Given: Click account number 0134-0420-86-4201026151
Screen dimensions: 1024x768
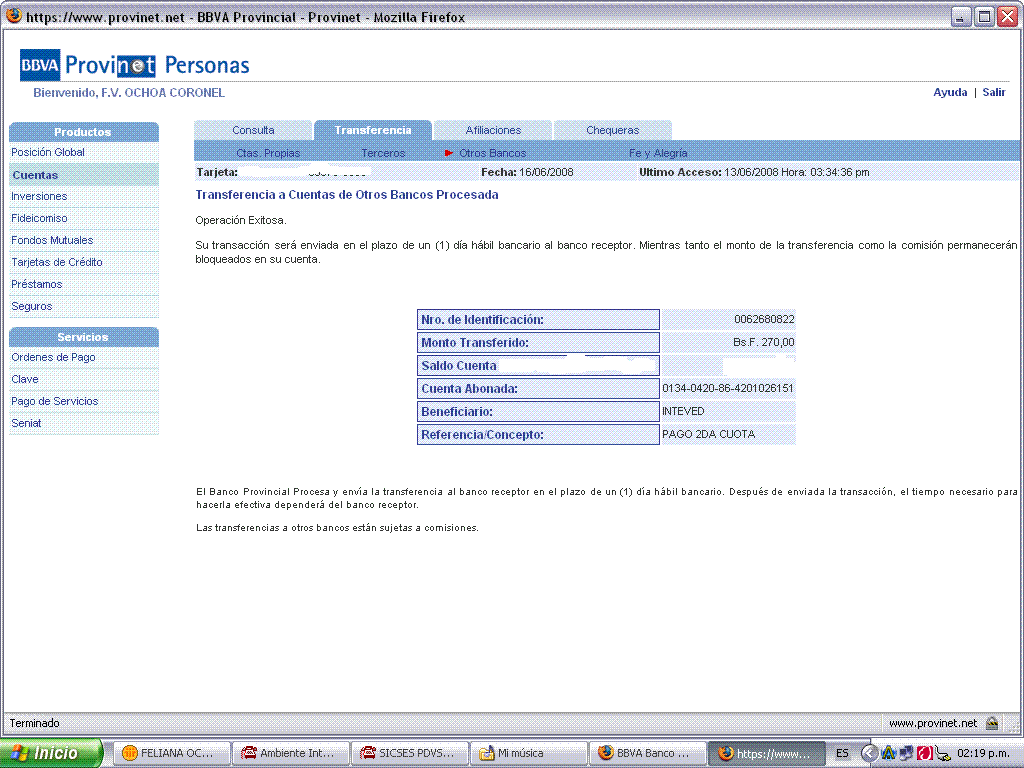Looking at the screenshot, I should [728, 389].
